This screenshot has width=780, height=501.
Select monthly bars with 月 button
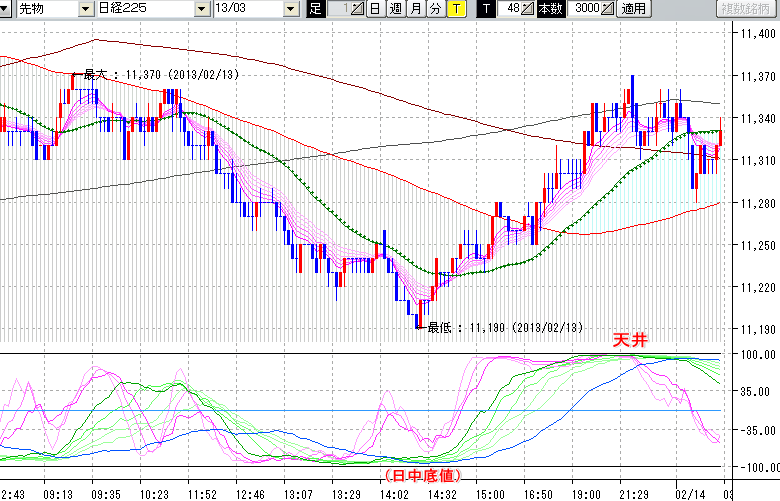tap(414, 9)
